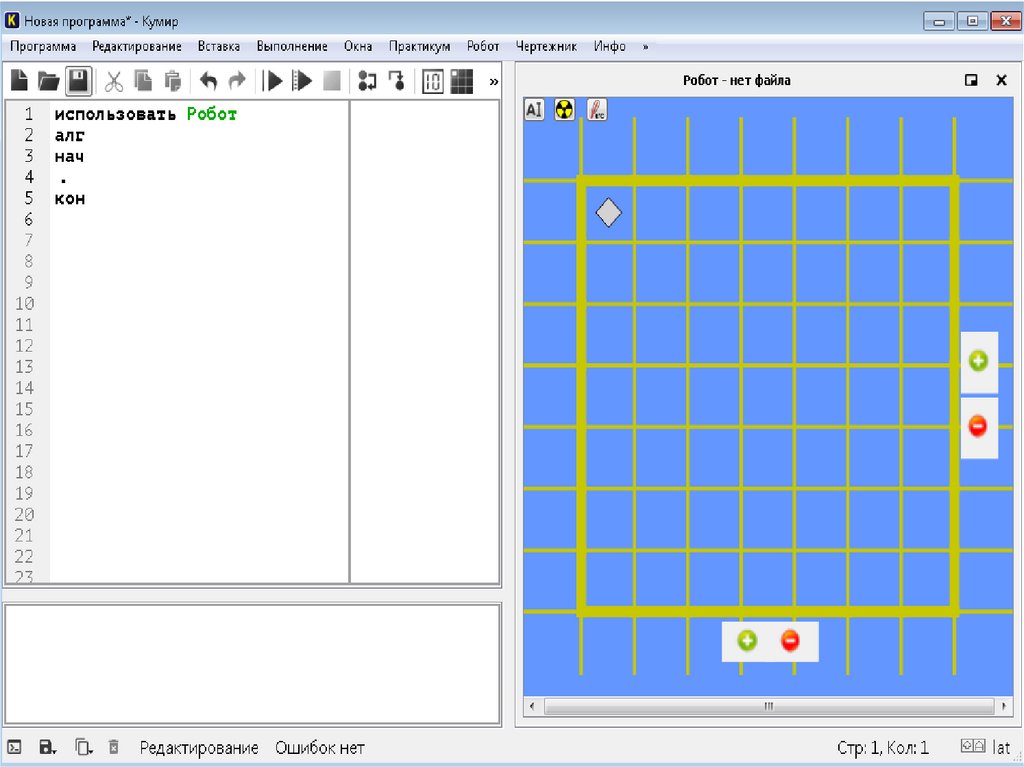Select the thermometer temperature icon in the Robot panel
The width and height of the screenshot is (1024, 767).
pyautogui.click(x=596, y=110)
